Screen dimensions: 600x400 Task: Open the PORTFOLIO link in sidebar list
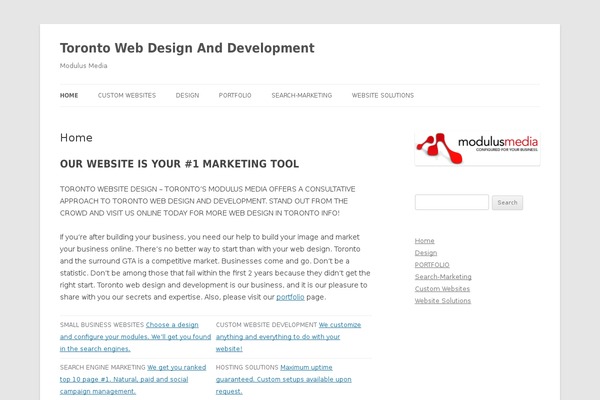432,265
